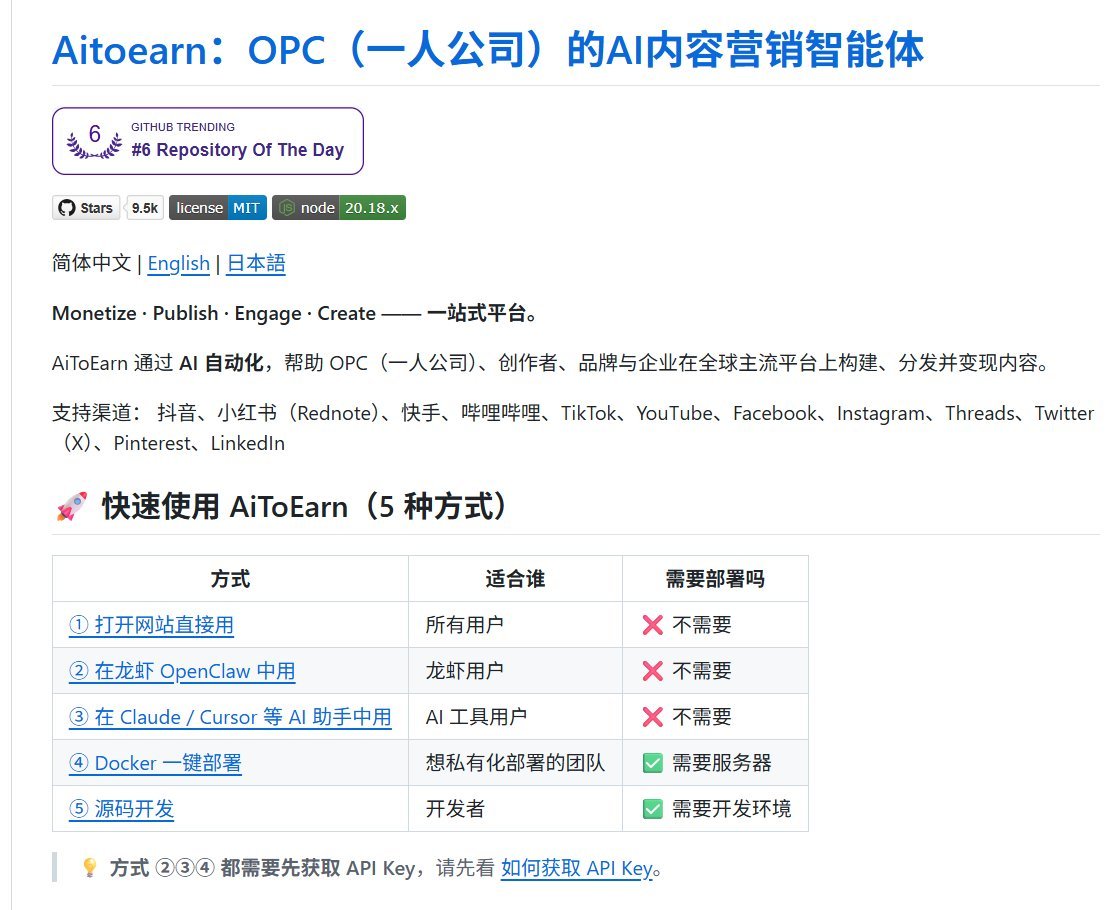Image resolution: width=1109 pixels, height=910 pixels.
Task: Click the 开发者 table cell
Action: tap(515, 809)
